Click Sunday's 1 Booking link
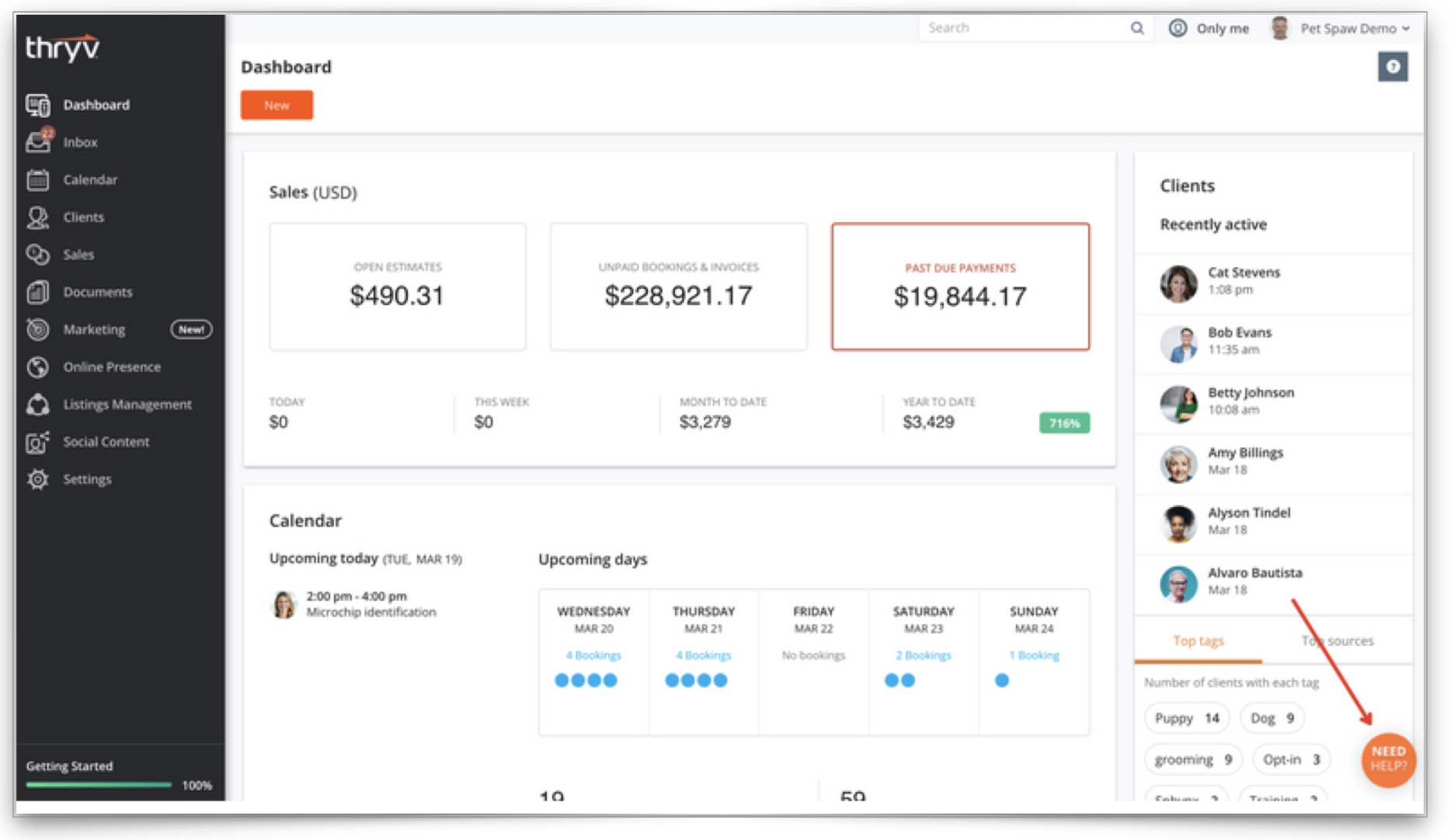 1034,655
